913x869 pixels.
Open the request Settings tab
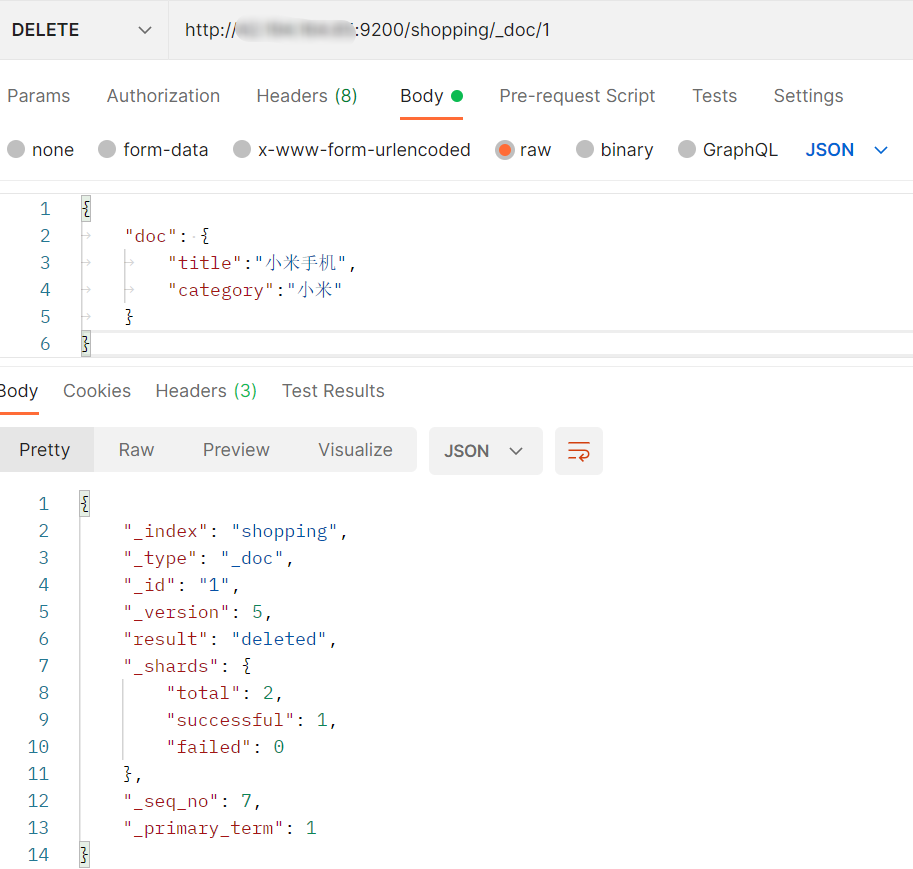tap(808, 96)
